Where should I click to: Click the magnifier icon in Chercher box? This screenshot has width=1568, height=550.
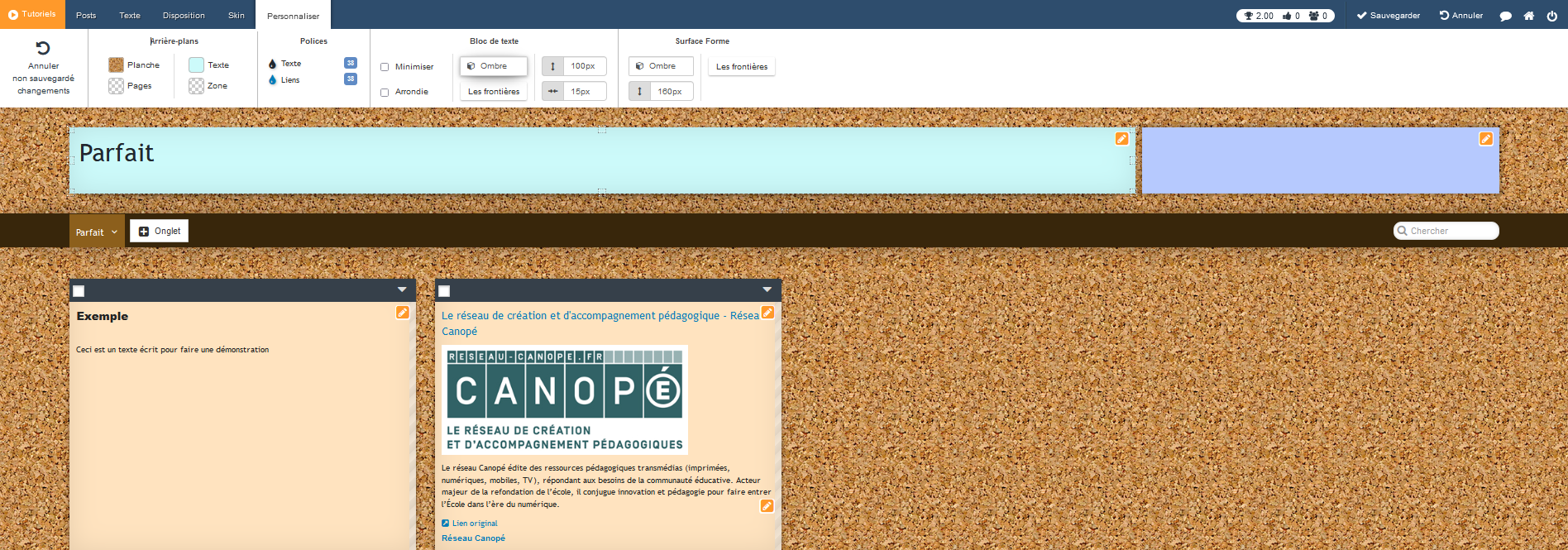click(1403, 231)
